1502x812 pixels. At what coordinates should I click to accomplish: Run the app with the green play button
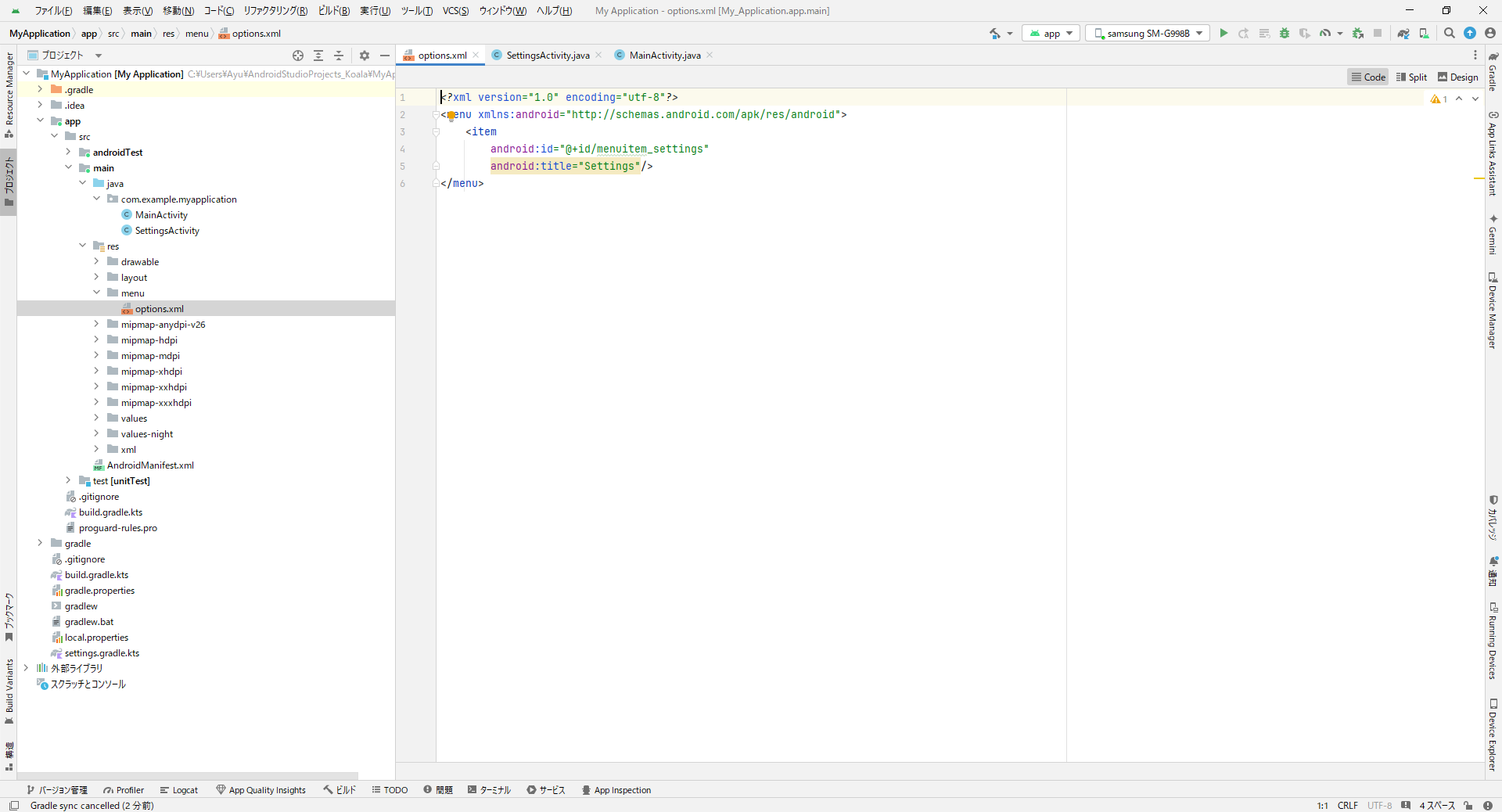tap(1224, 34)
